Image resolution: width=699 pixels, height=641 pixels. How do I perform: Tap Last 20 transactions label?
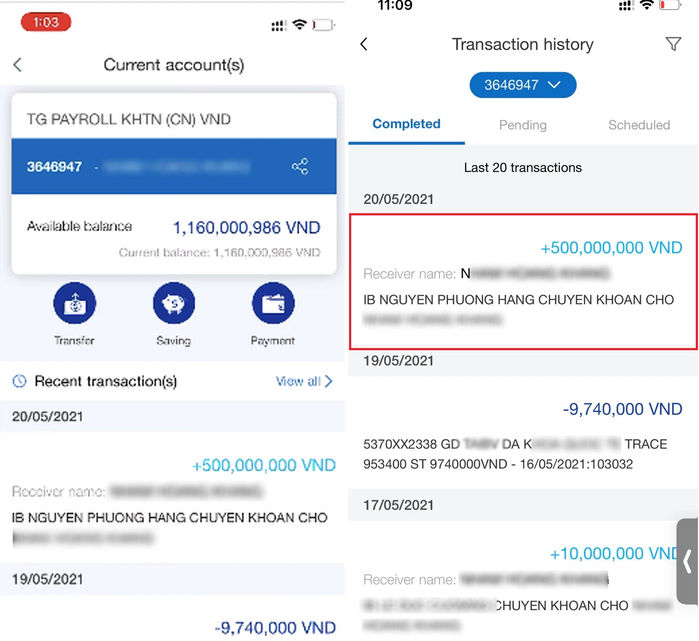click(522, 167)
